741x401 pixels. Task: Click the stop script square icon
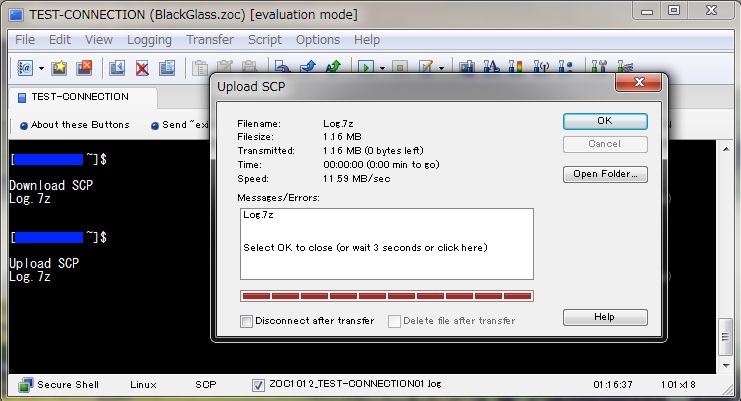coord(400,67)
